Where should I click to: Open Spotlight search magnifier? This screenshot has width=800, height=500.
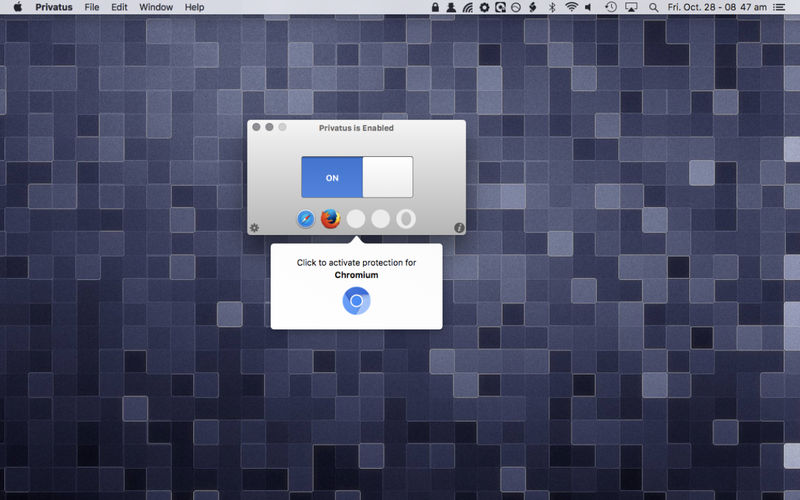[x=654, y=7]
